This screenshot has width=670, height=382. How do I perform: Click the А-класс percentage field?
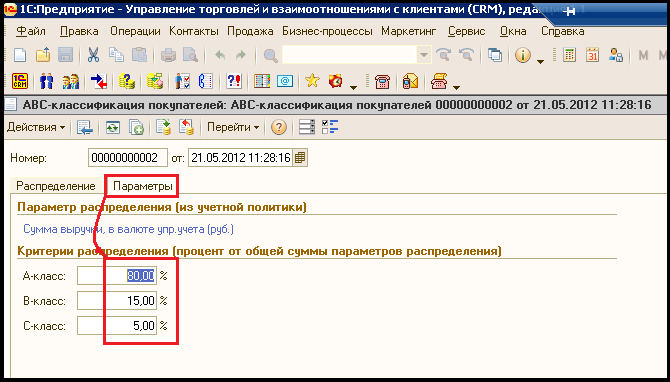(x=117, y=276)
